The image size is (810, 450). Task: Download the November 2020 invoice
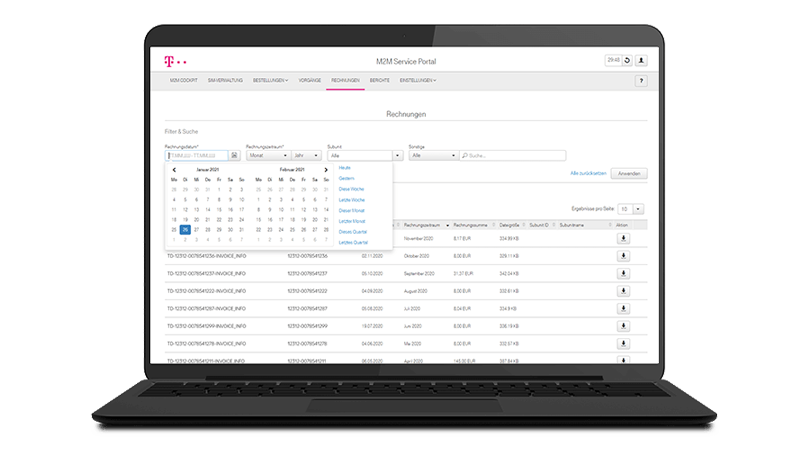(623, 239)
